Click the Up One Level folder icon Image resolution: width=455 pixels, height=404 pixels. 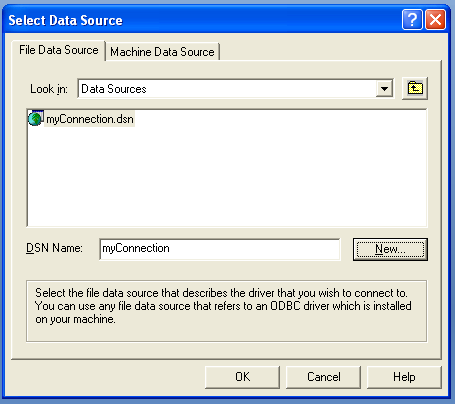415,88
